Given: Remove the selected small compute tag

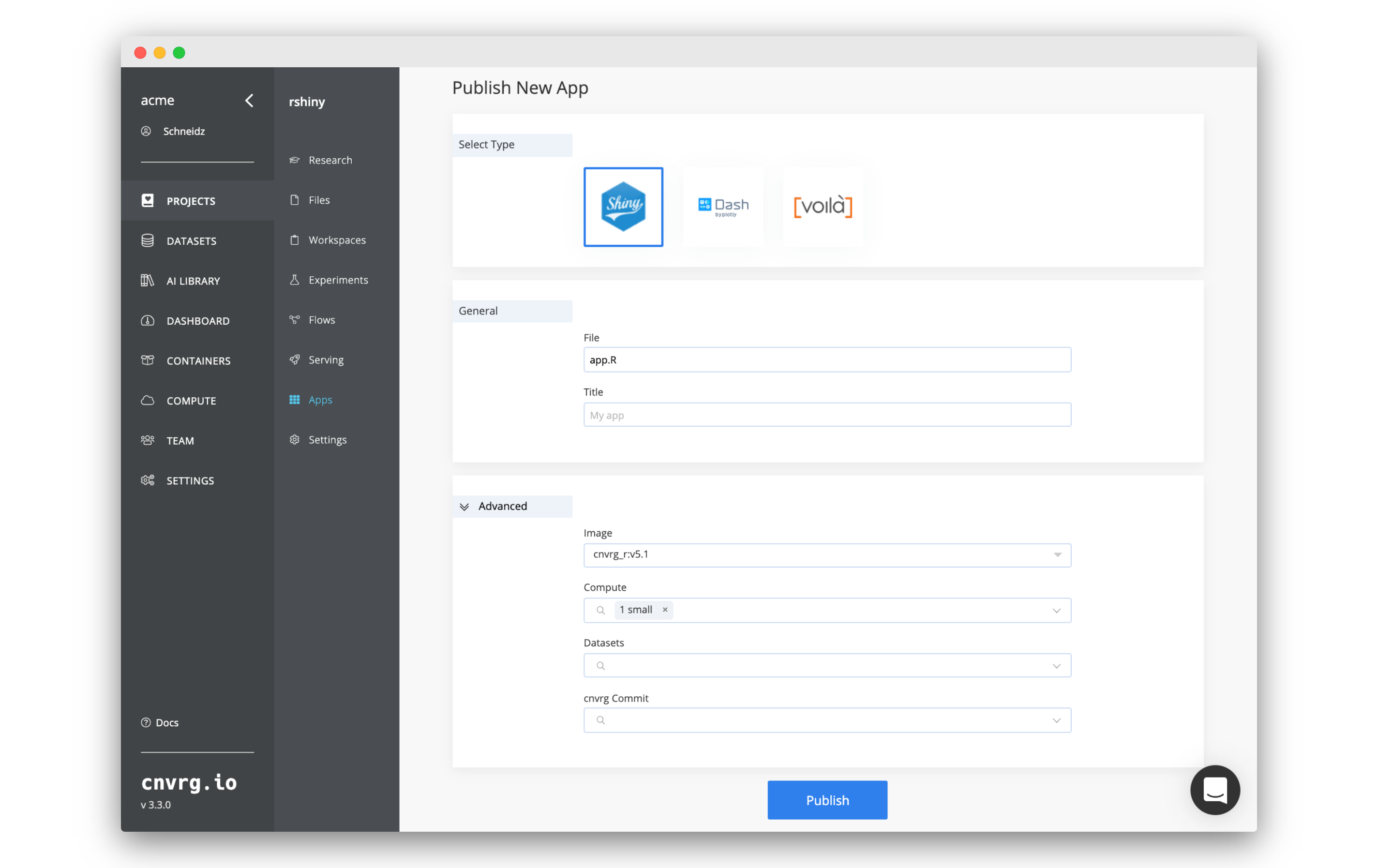Looking at the screenshot, I should (x=665, y=609).
